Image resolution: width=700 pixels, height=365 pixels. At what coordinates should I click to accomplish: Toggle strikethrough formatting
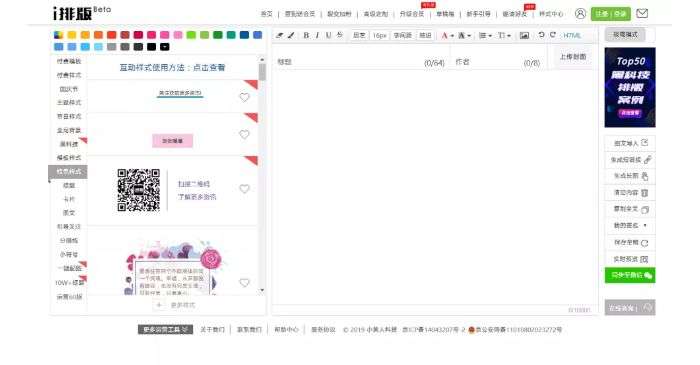coord(340,35)
